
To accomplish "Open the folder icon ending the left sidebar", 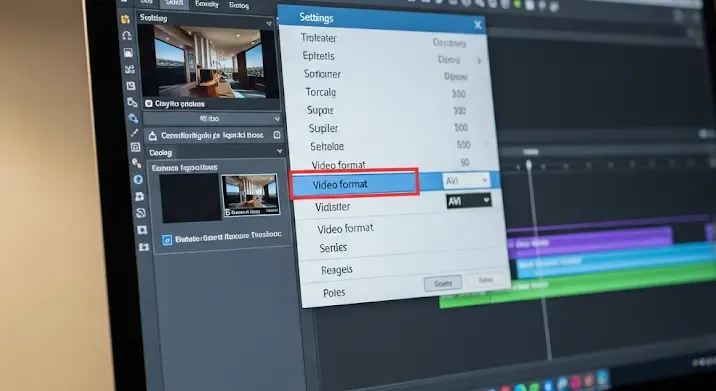I will pos(143,247).
